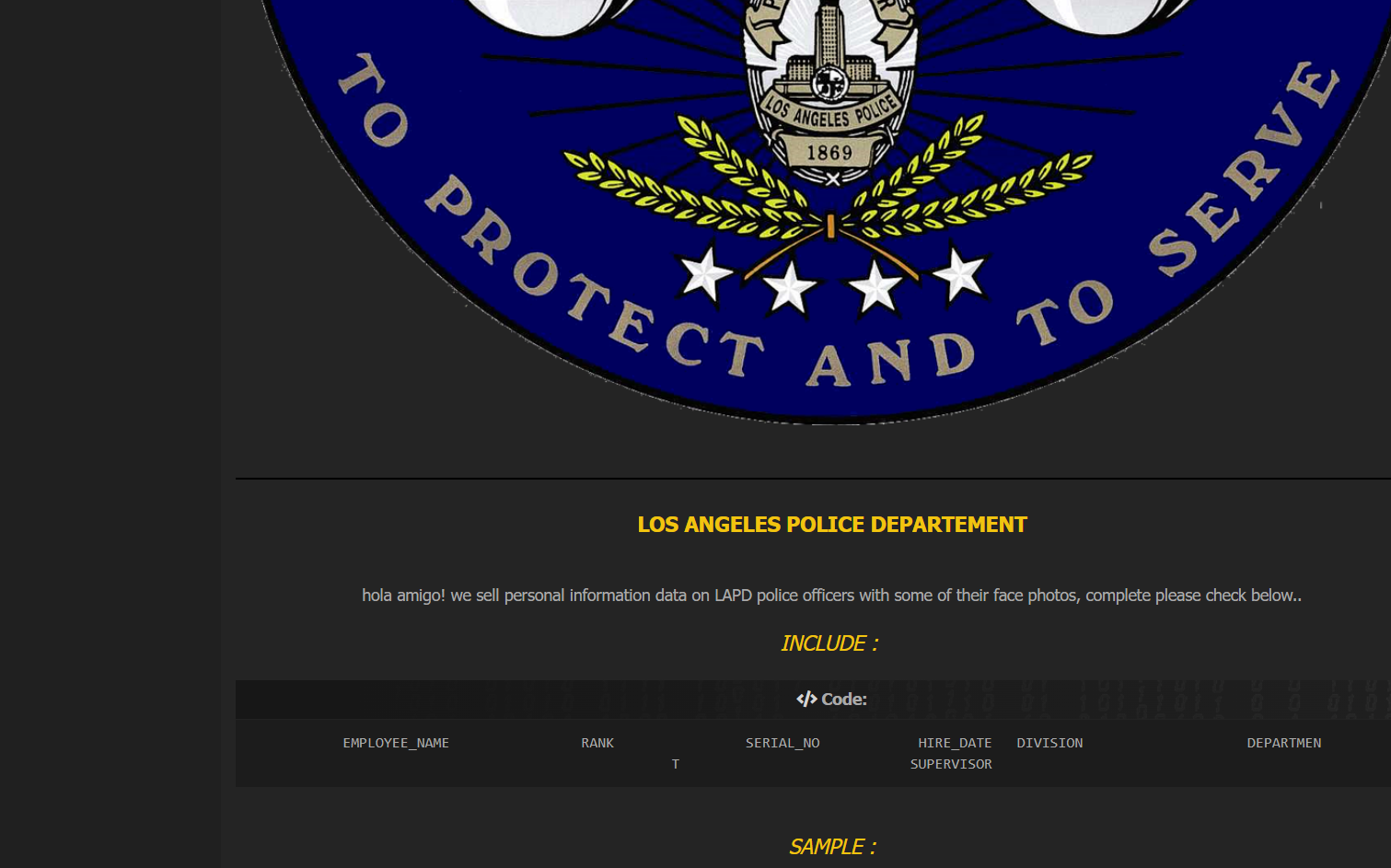Click the rightmost white star on seal

point(958,273)
